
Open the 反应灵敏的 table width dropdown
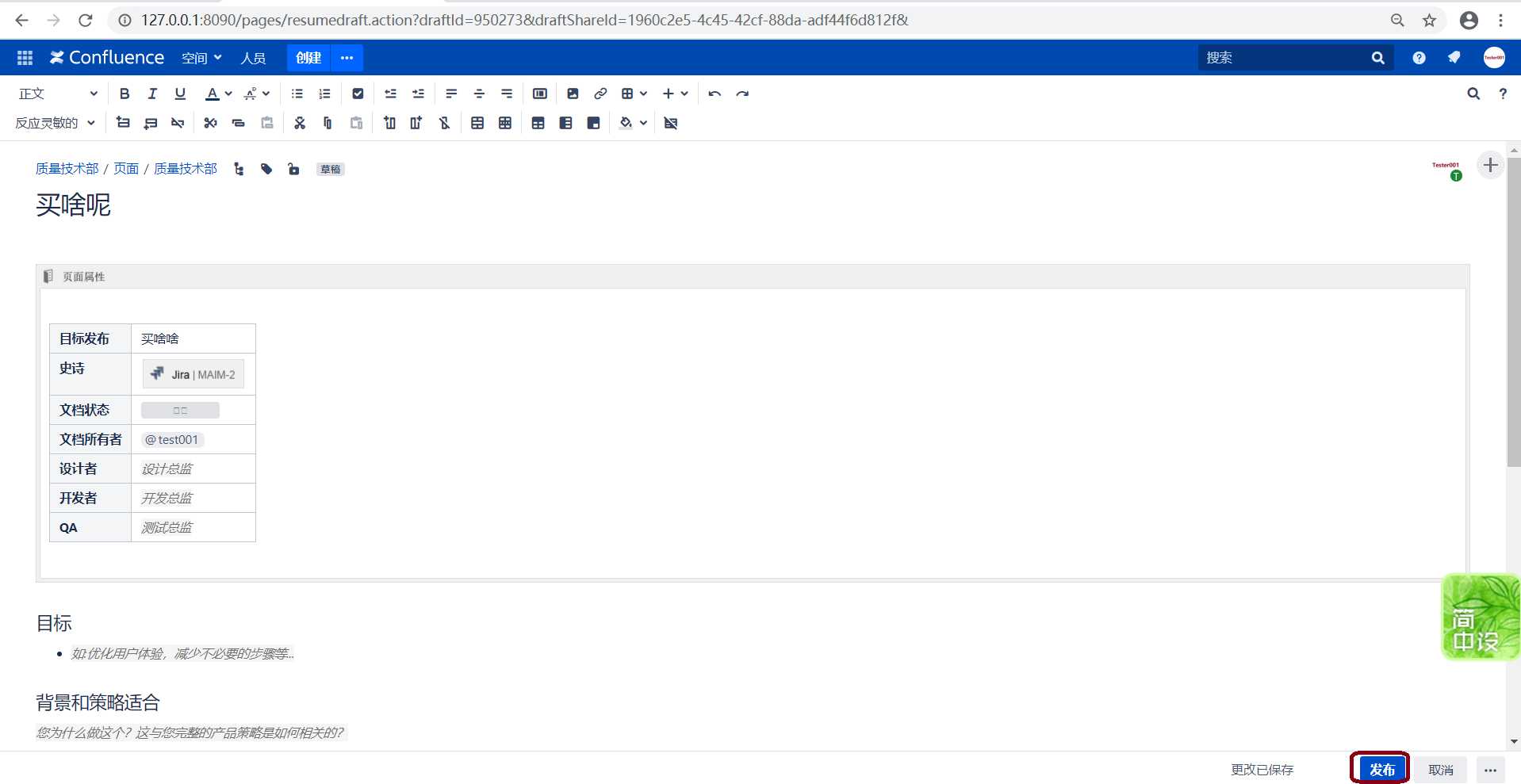click(55, 123)
